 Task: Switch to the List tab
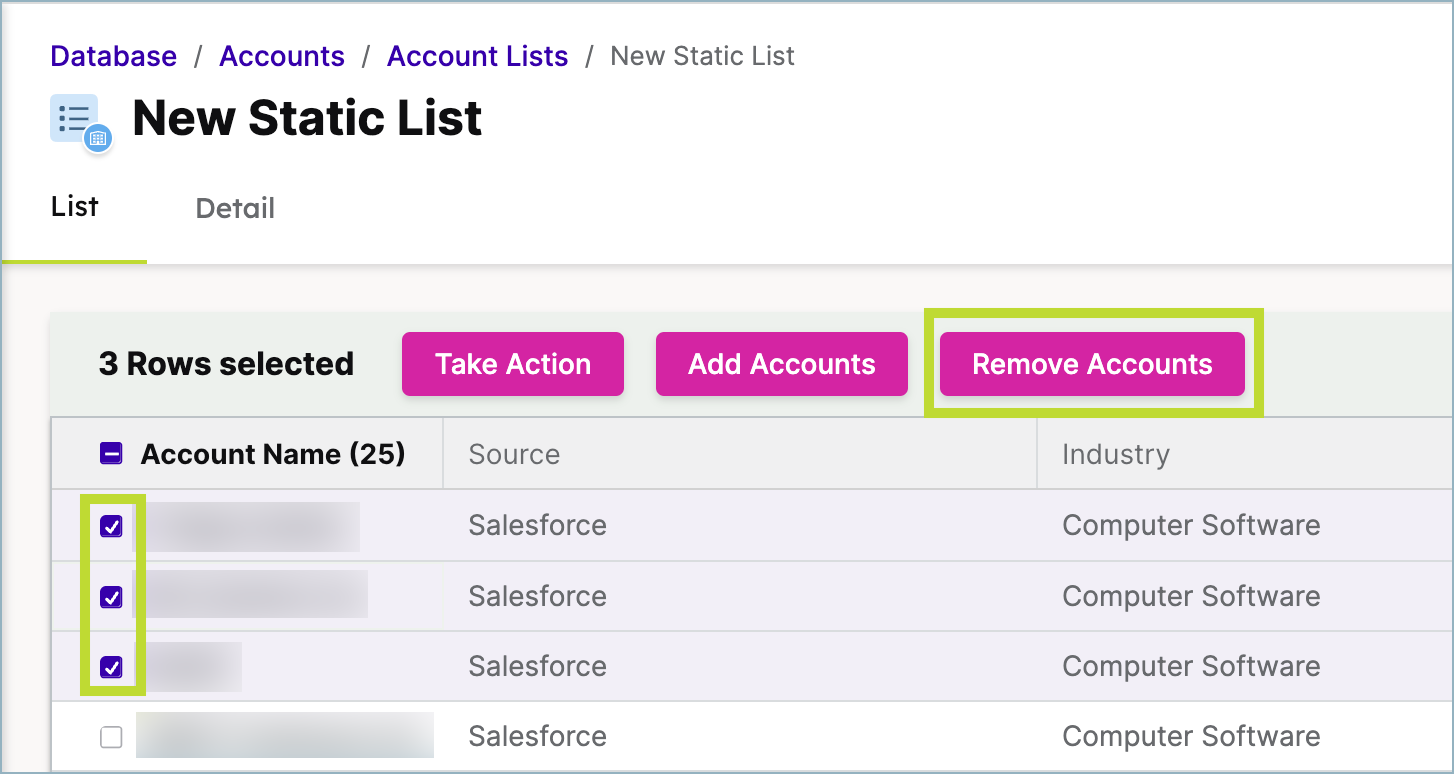(73, 206)
